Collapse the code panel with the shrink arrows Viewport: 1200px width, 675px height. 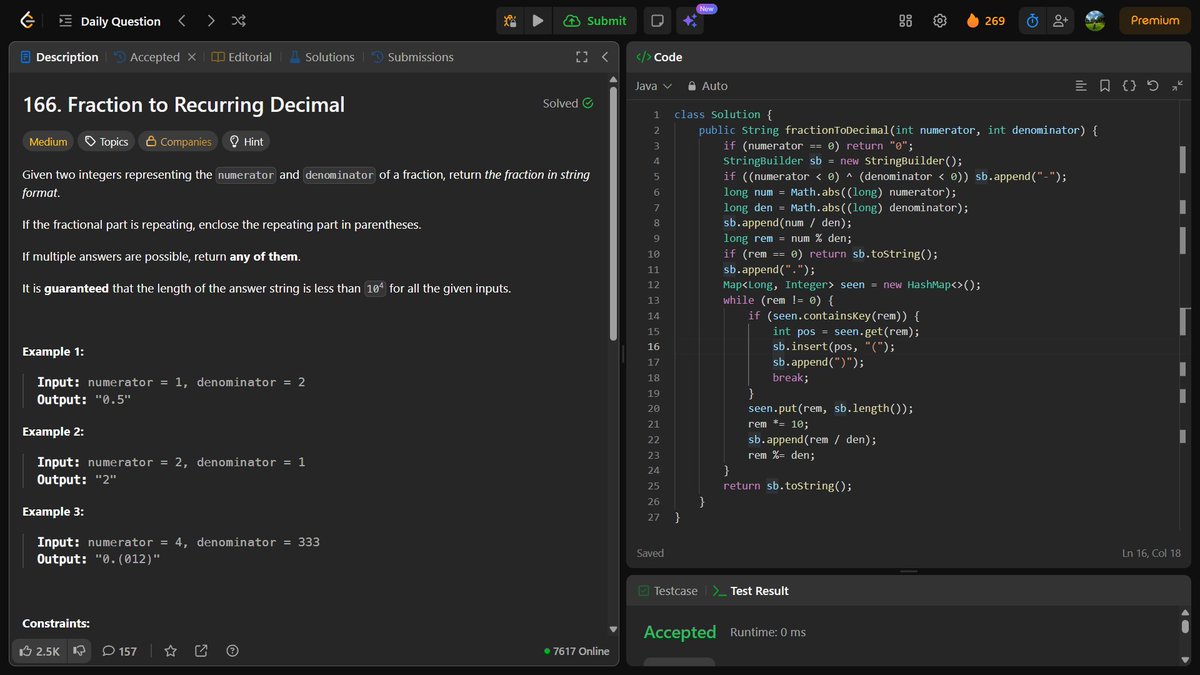click(x=1178, y=86)
